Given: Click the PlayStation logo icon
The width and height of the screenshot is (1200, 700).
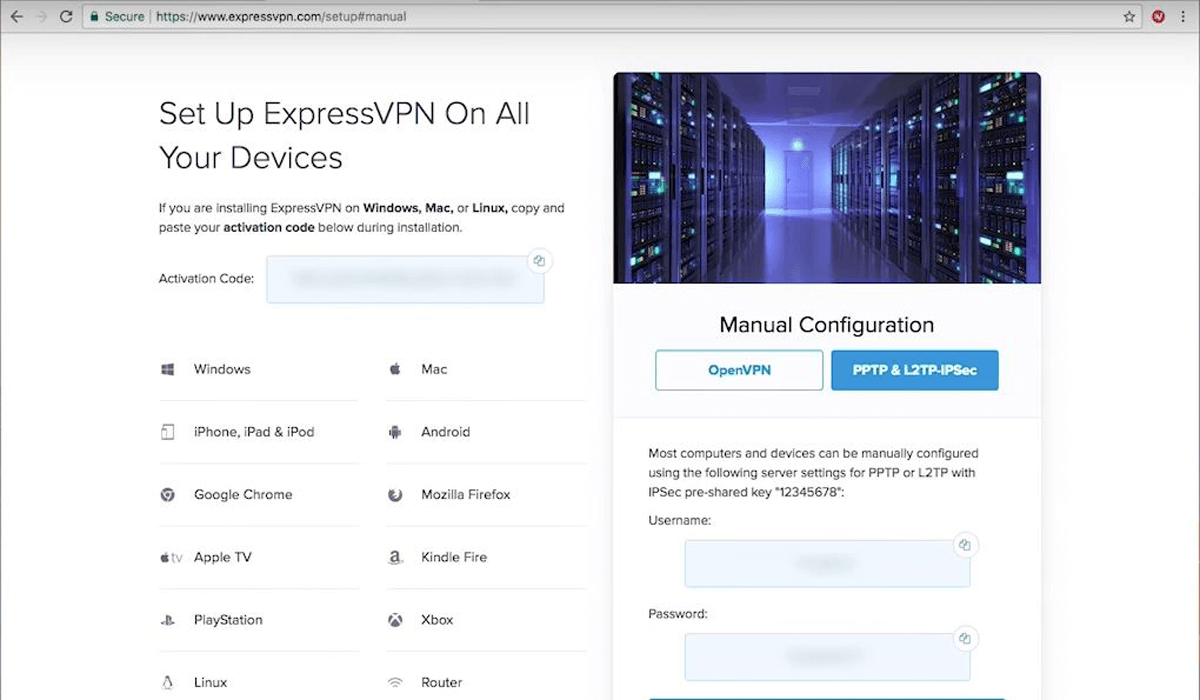Looking at the screenshot, I should click(x=168, y=620).
